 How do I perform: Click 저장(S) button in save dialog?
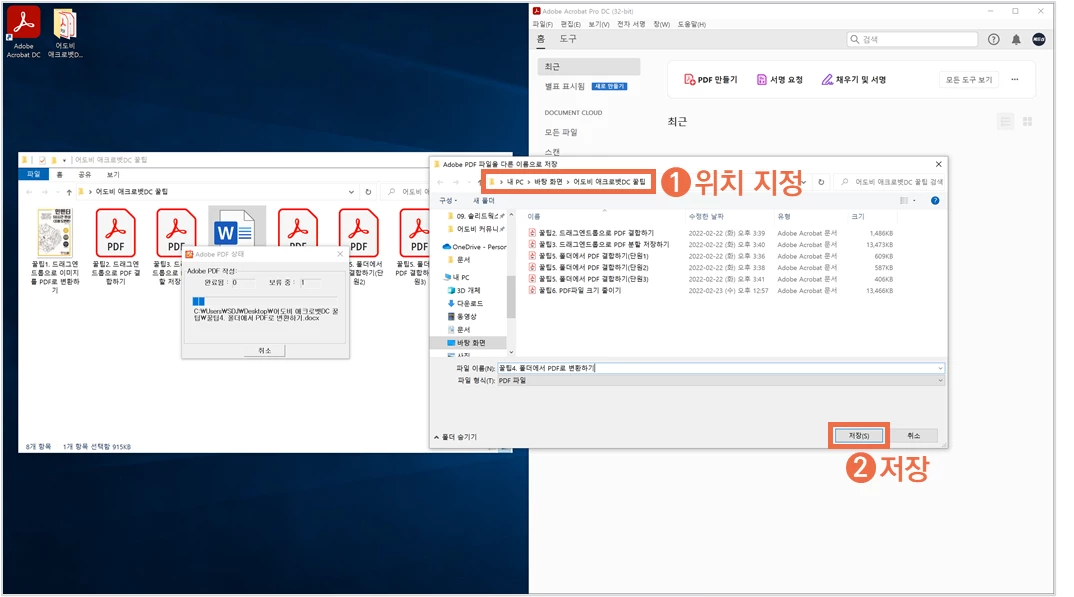(858, 435)
